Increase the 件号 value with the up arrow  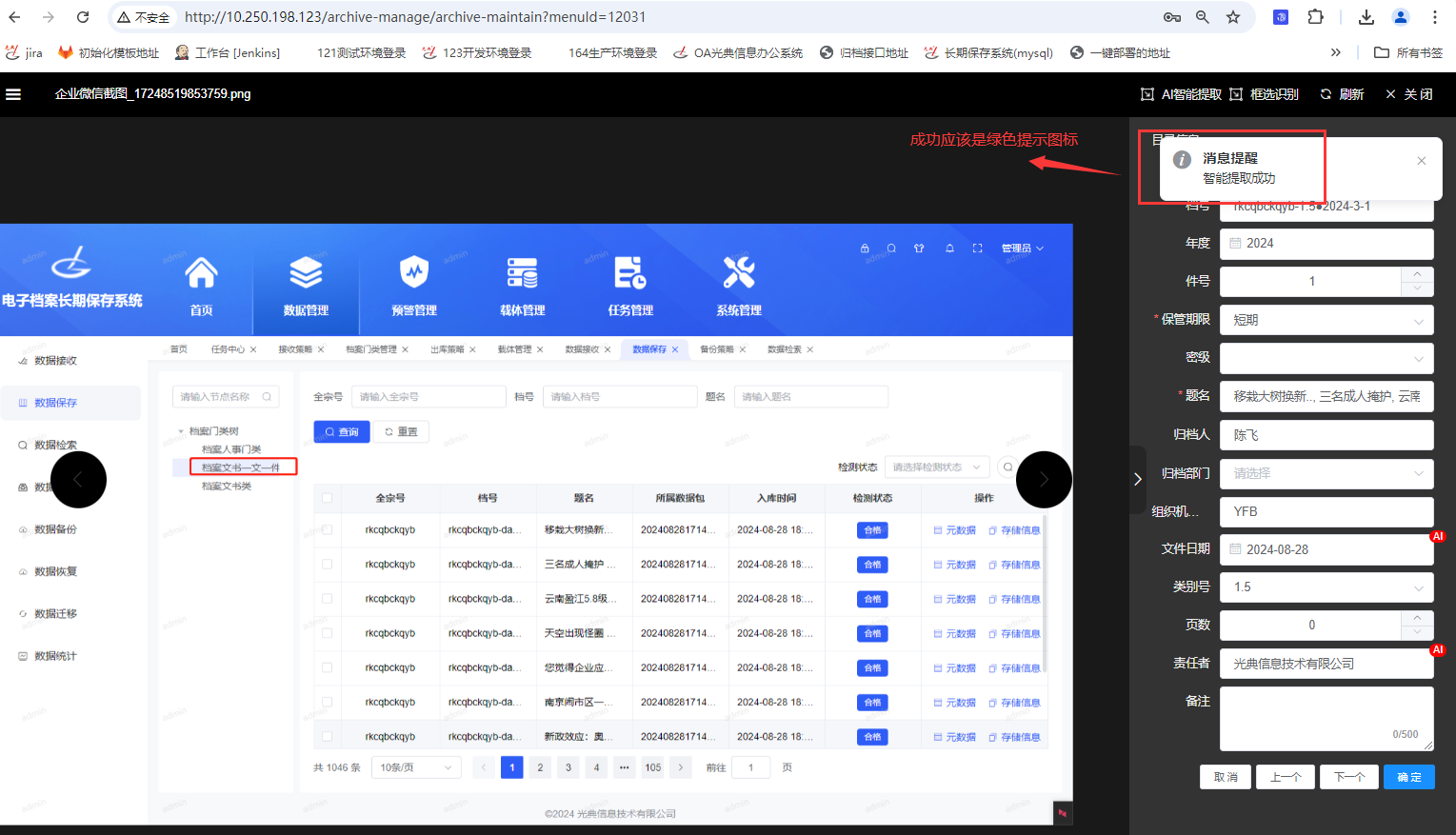1417,274
